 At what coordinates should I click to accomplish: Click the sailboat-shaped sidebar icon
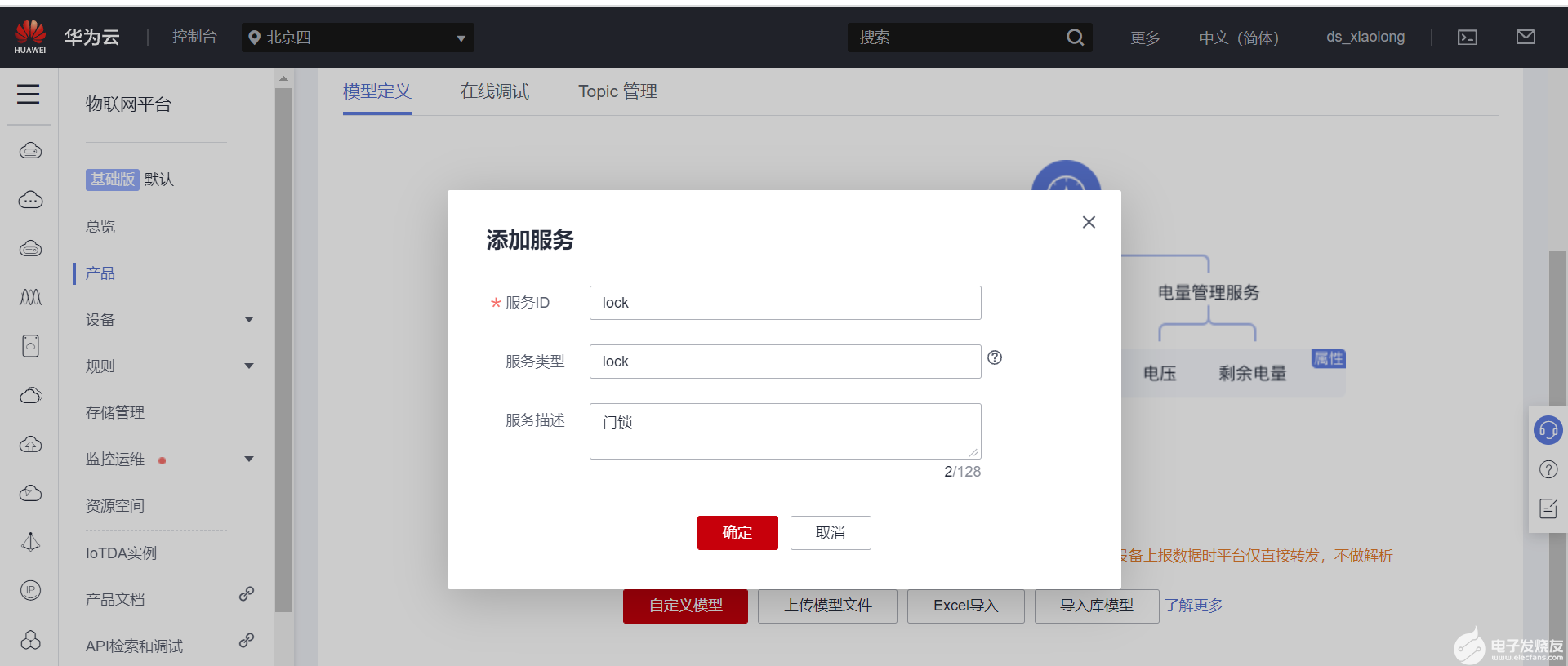pyautogui.click(x=30, y=541)
